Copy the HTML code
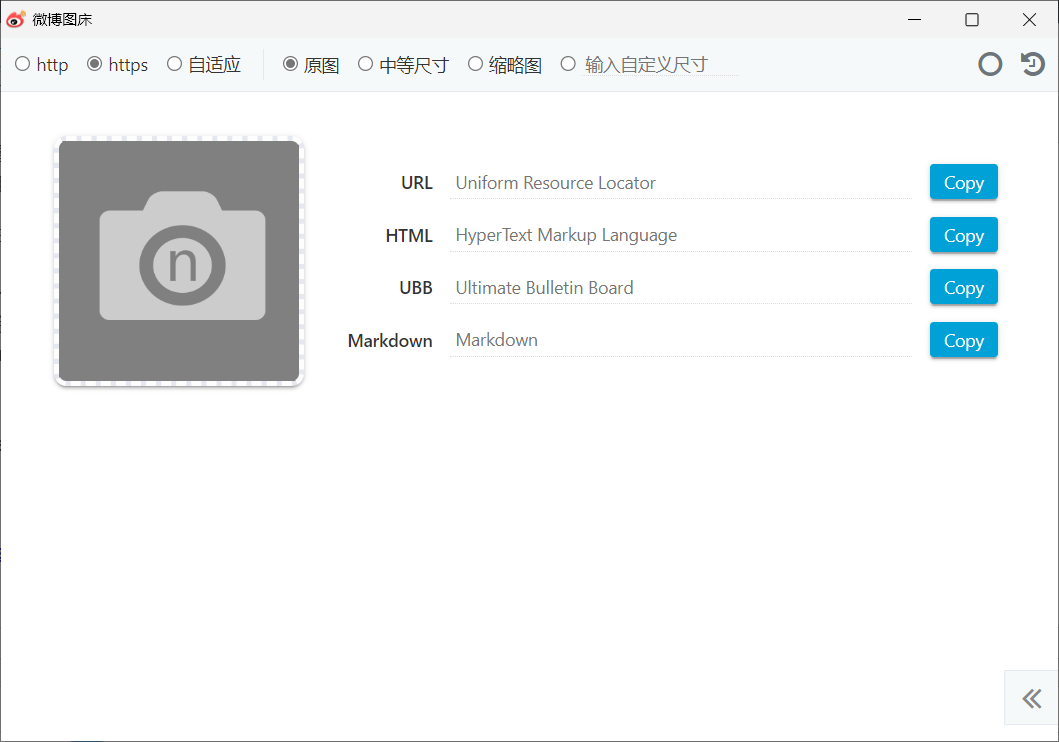 tap(962, 235)
